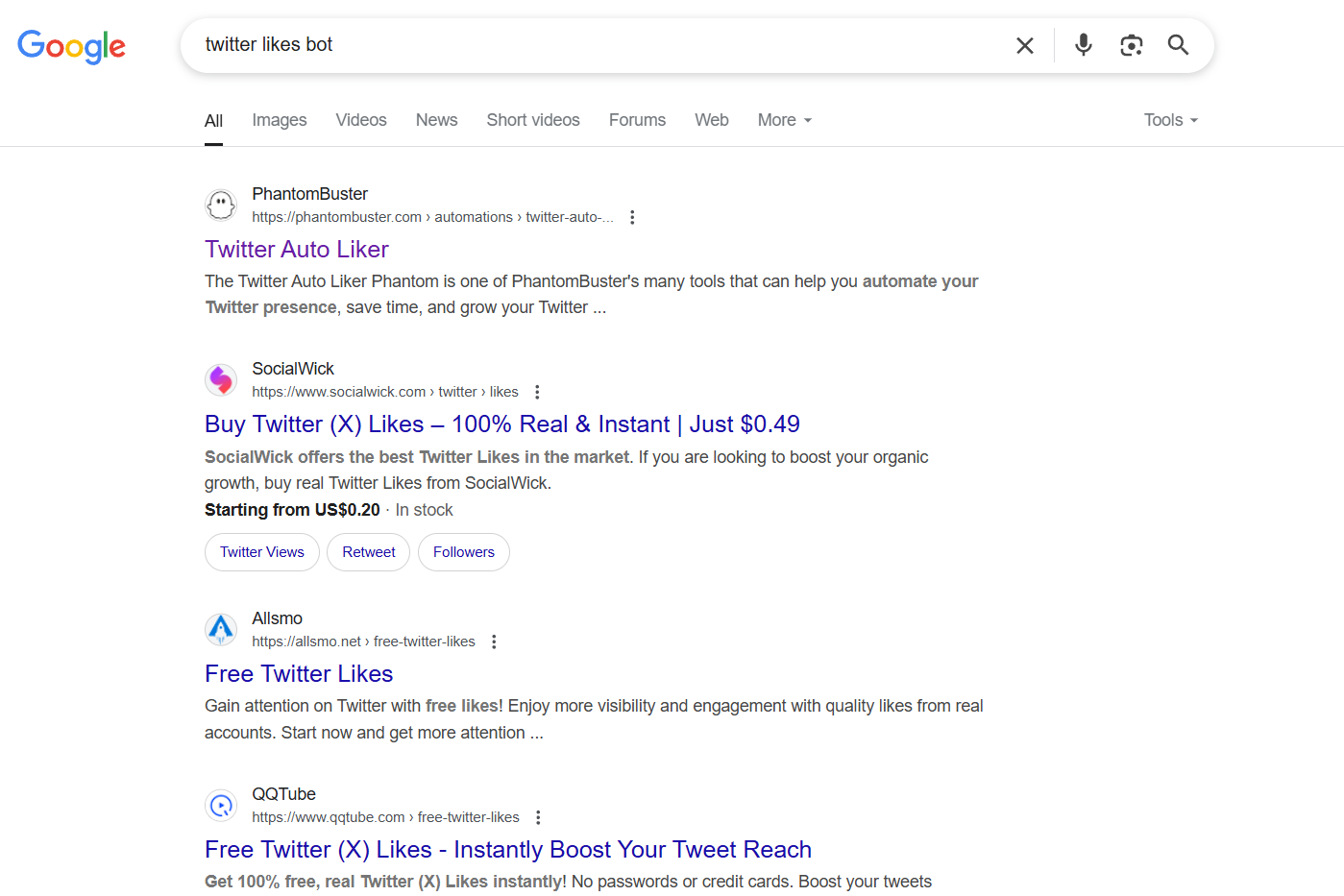Image resolution: width=1344 pixels, height=896 pixels.
Task: Switch to Images tab
Action: pos(280,120)
